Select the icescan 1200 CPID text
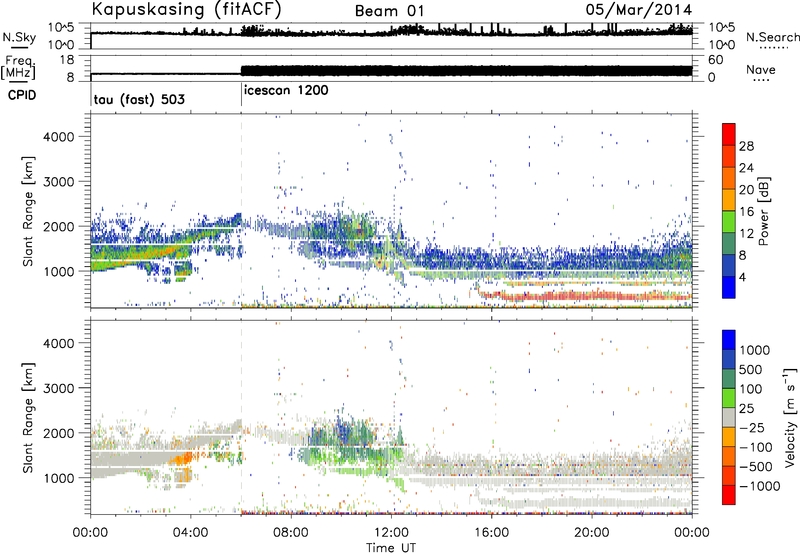Viewport: 800px width, 554px height. pyautogui.click(x=286, y=90)
